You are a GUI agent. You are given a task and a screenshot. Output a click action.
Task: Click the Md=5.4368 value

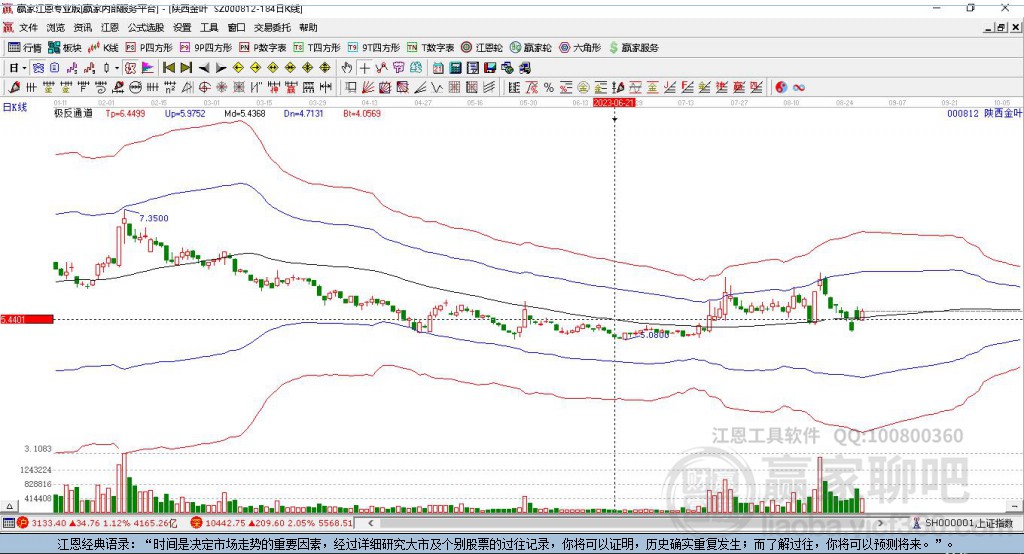click(245, 113)
